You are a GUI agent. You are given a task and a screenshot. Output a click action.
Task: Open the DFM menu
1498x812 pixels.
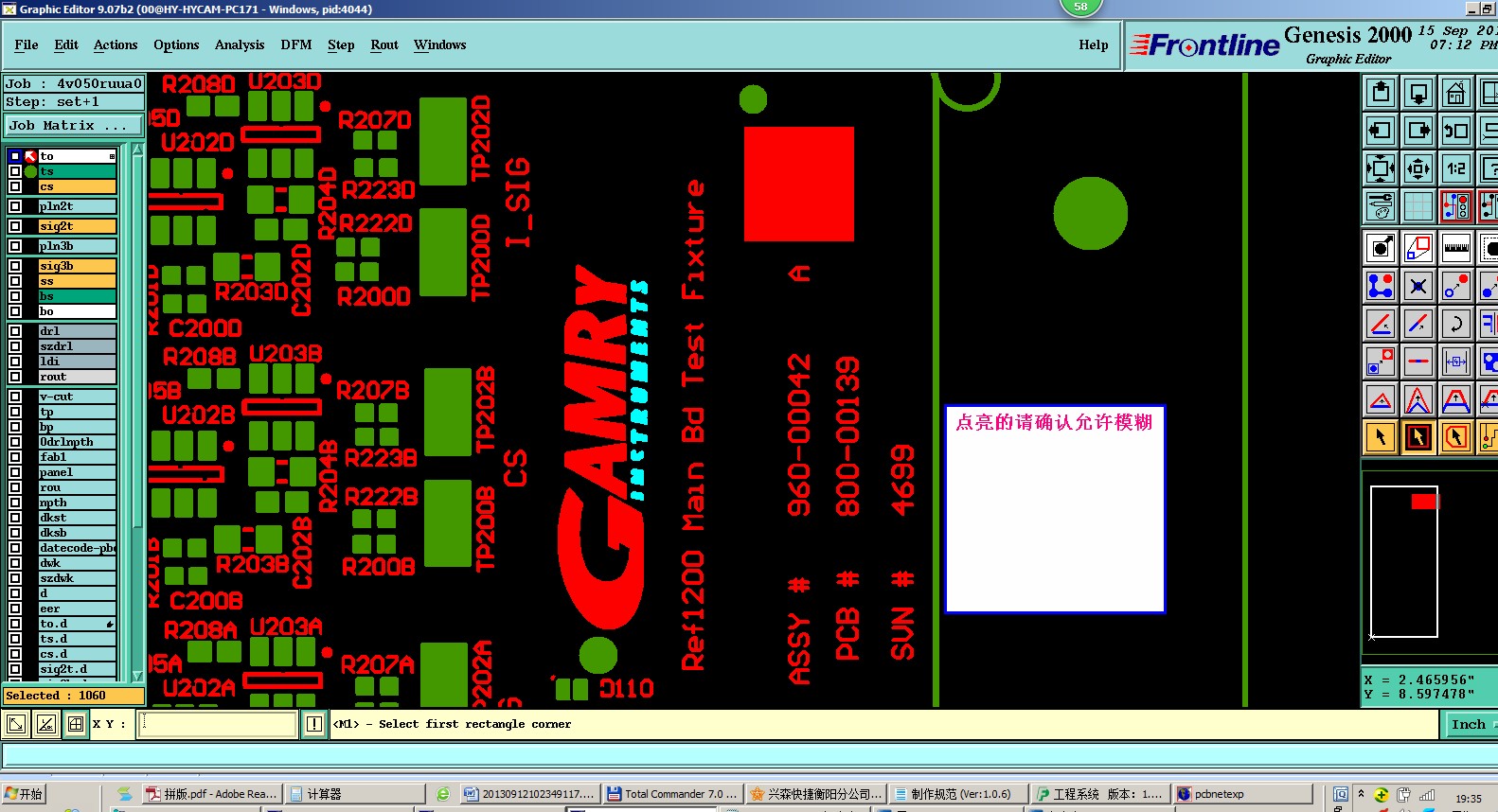pyautogui.click(x=296, y=44)
